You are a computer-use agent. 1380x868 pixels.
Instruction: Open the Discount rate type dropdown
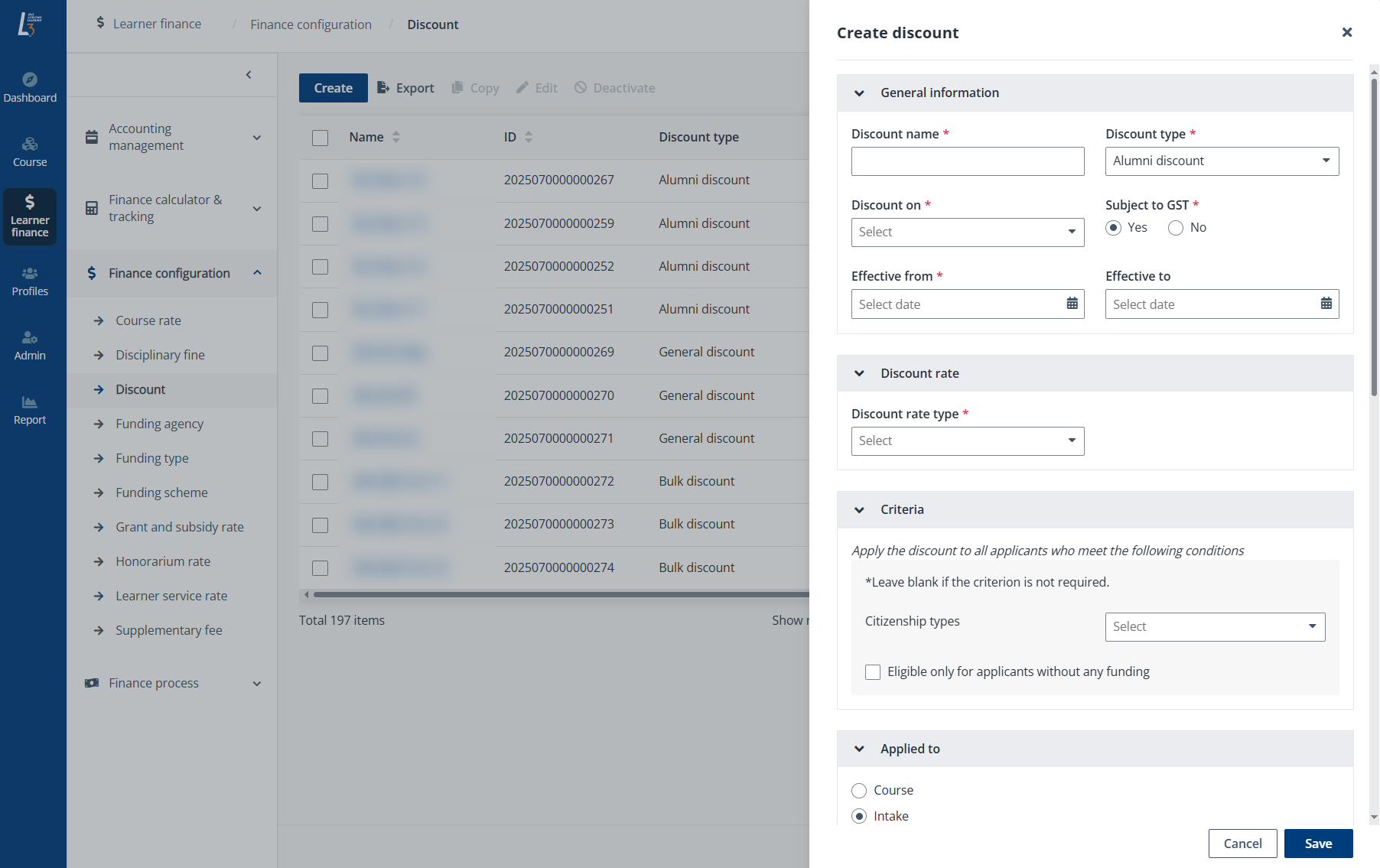coord(967,441)
